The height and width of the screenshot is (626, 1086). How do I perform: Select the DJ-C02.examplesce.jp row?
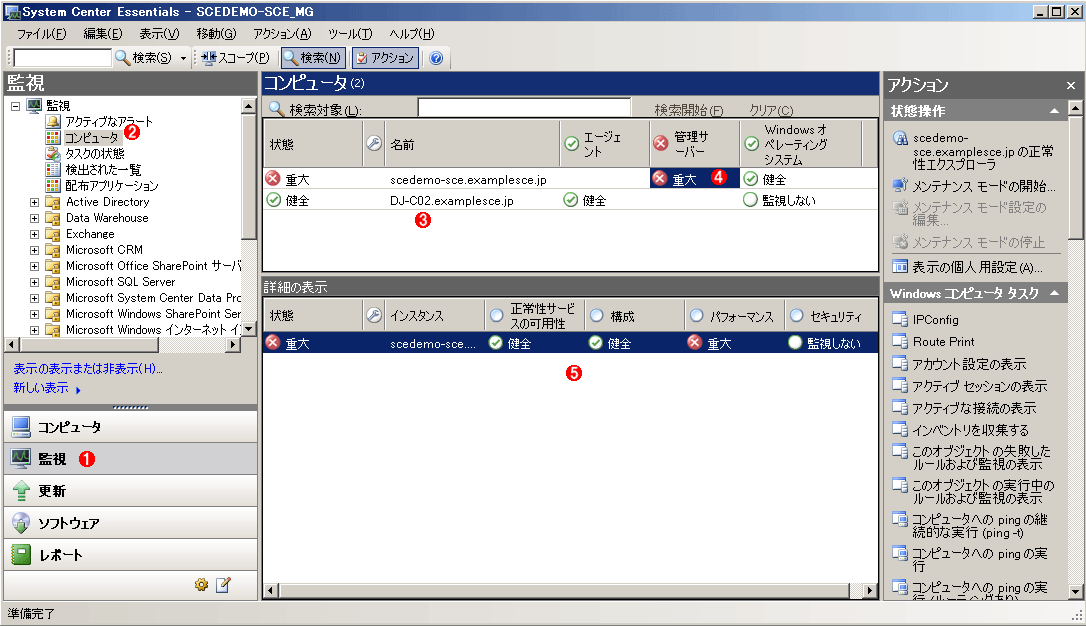tap(570, 200)
